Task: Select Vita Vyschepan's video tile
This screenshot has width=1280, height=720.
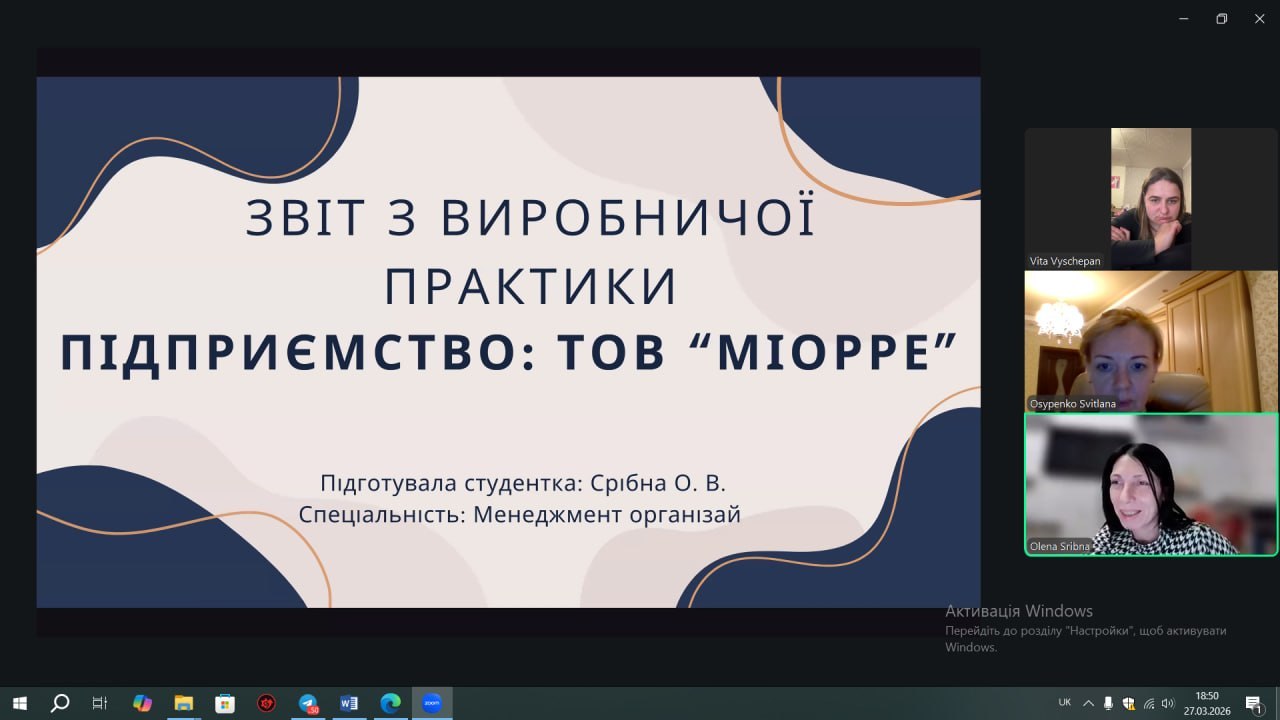Action: [x=1150, y=198]
